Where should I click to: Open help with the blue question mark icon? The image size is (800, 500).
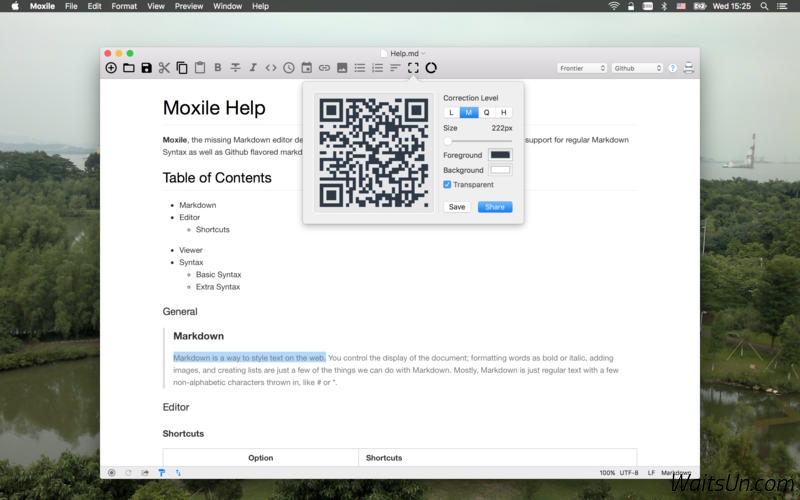click(672, 68)
